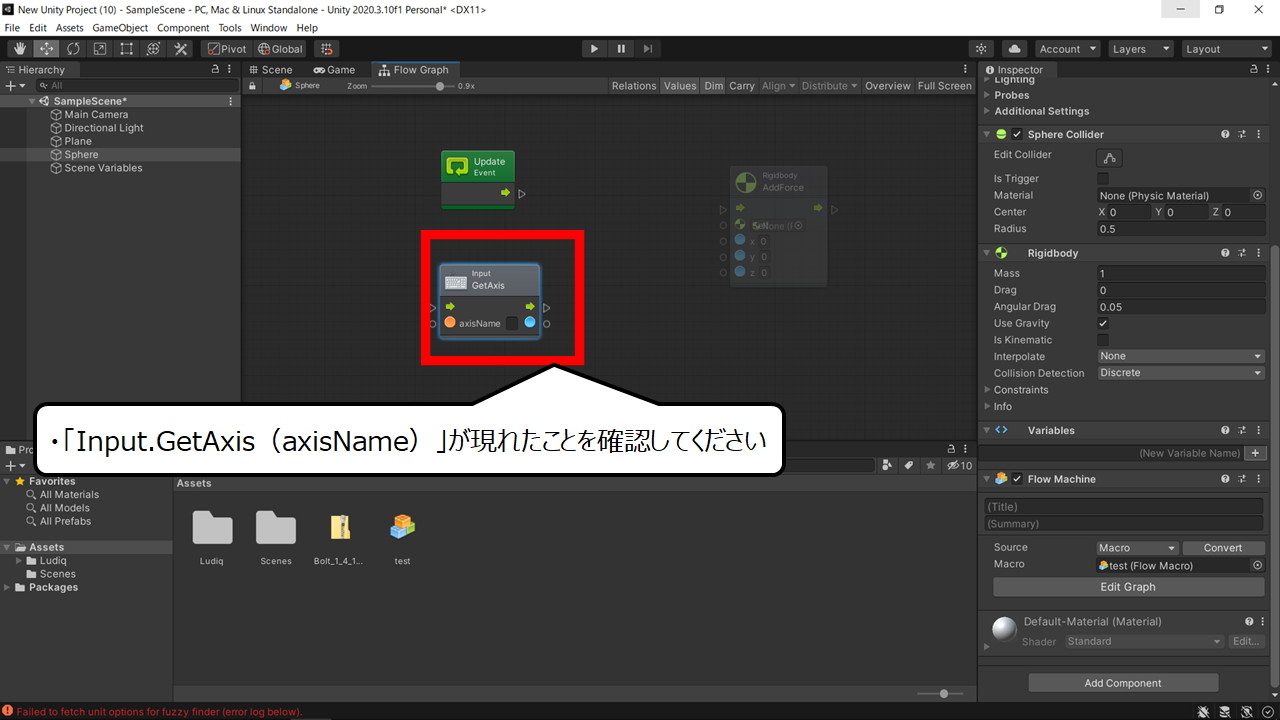Open Interpolate dropdown
This screenshot has height=720, width=1280.
[1181, 356]
